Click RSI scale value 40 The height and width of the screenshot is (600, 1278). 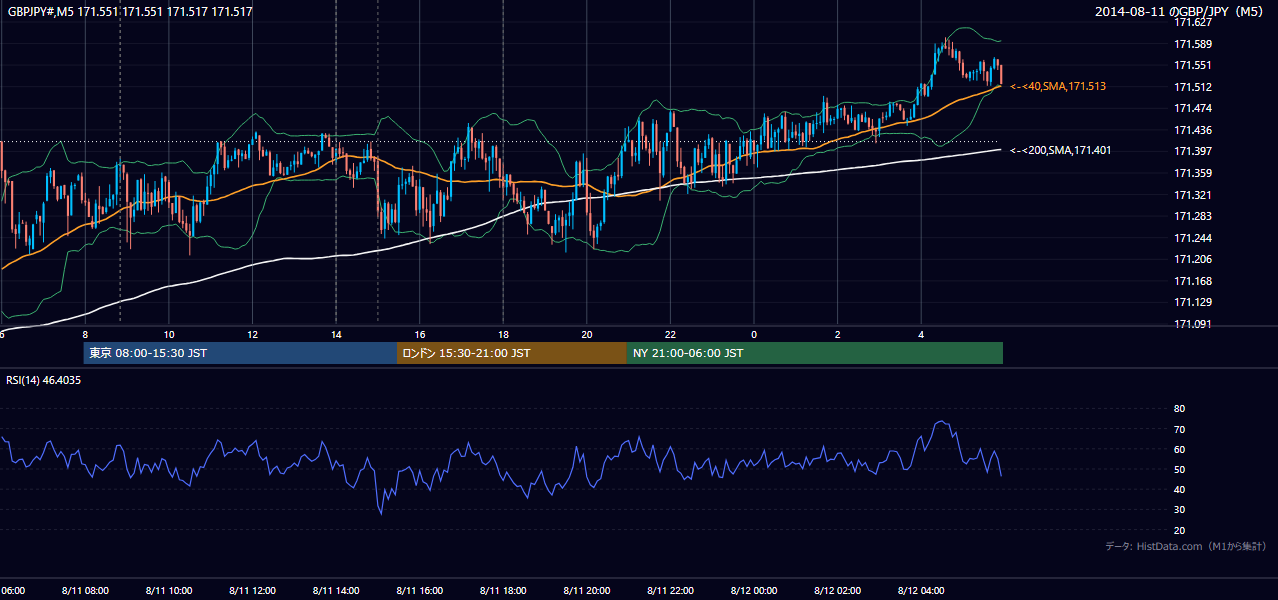pos(1179,489)
